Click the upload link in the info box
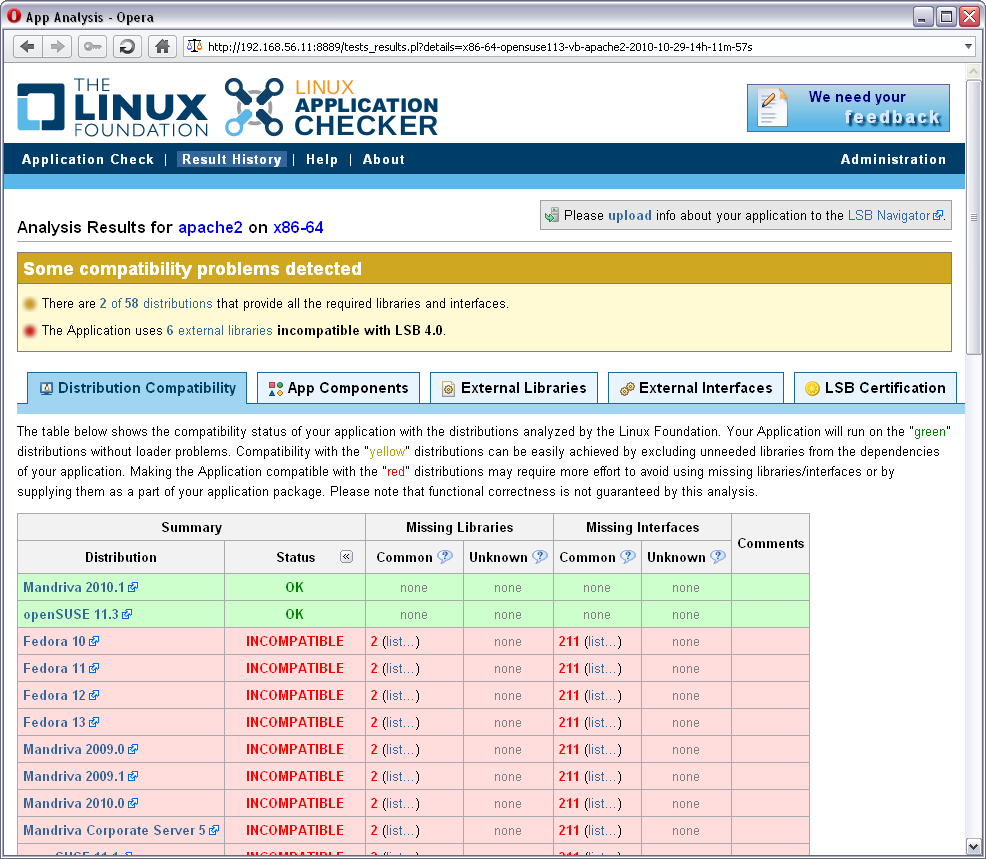This screenshot has width=986, height=859. coord(629,215)
